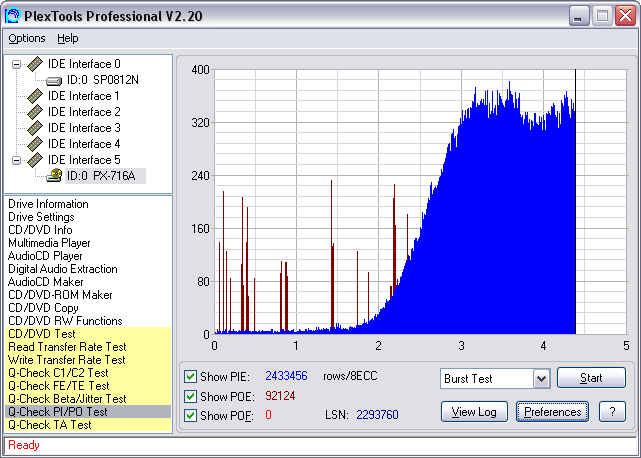
Task: Open CD/DVD Copy function
Action: tap(43, 308)
